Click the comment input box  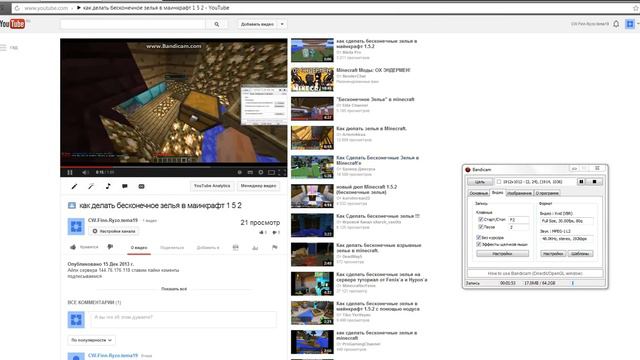click(x=183, y=319)
